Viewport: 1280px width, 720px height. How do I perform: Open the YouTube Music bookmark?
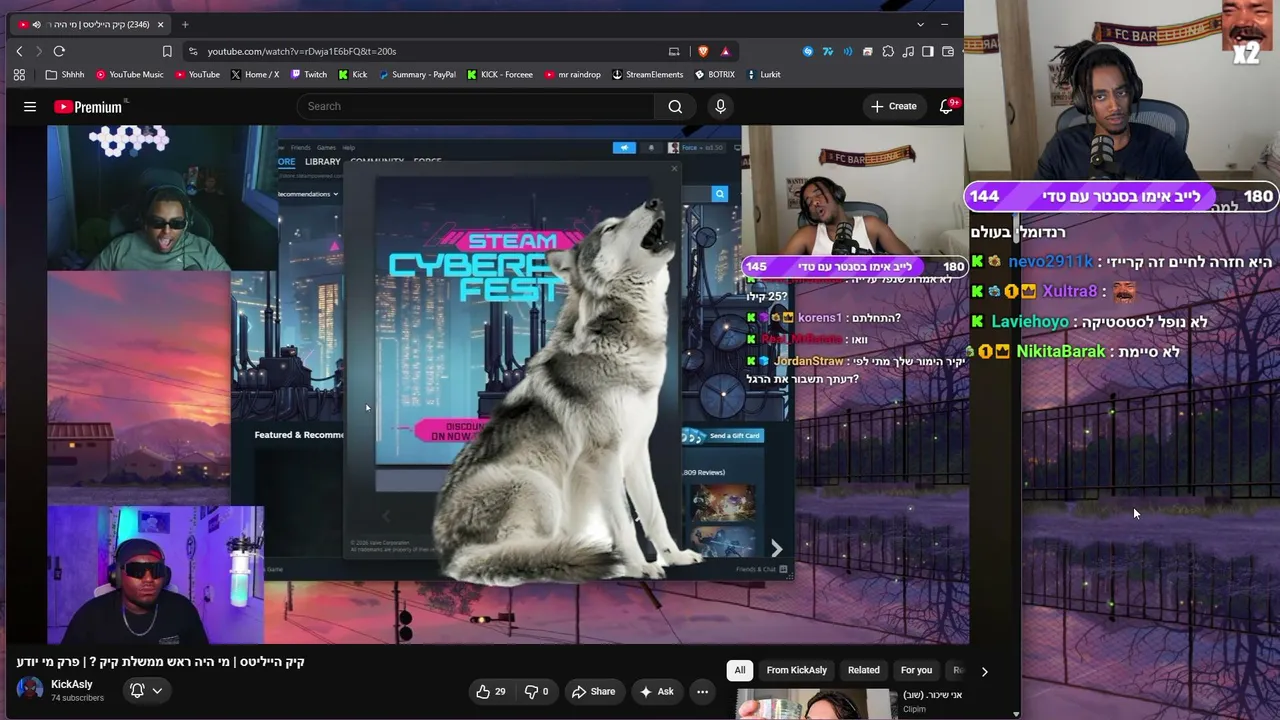click(129, 74)
